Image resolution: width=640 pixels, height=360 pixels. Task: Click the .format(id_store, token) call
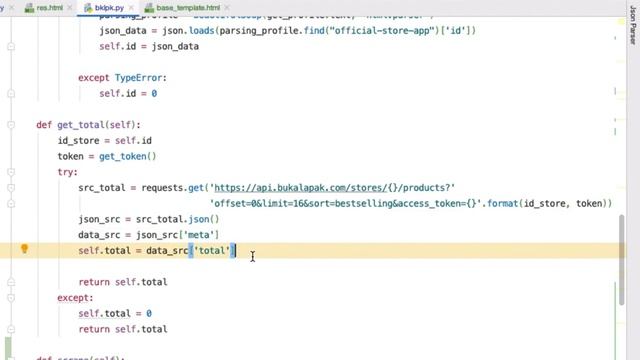[546, 204]
